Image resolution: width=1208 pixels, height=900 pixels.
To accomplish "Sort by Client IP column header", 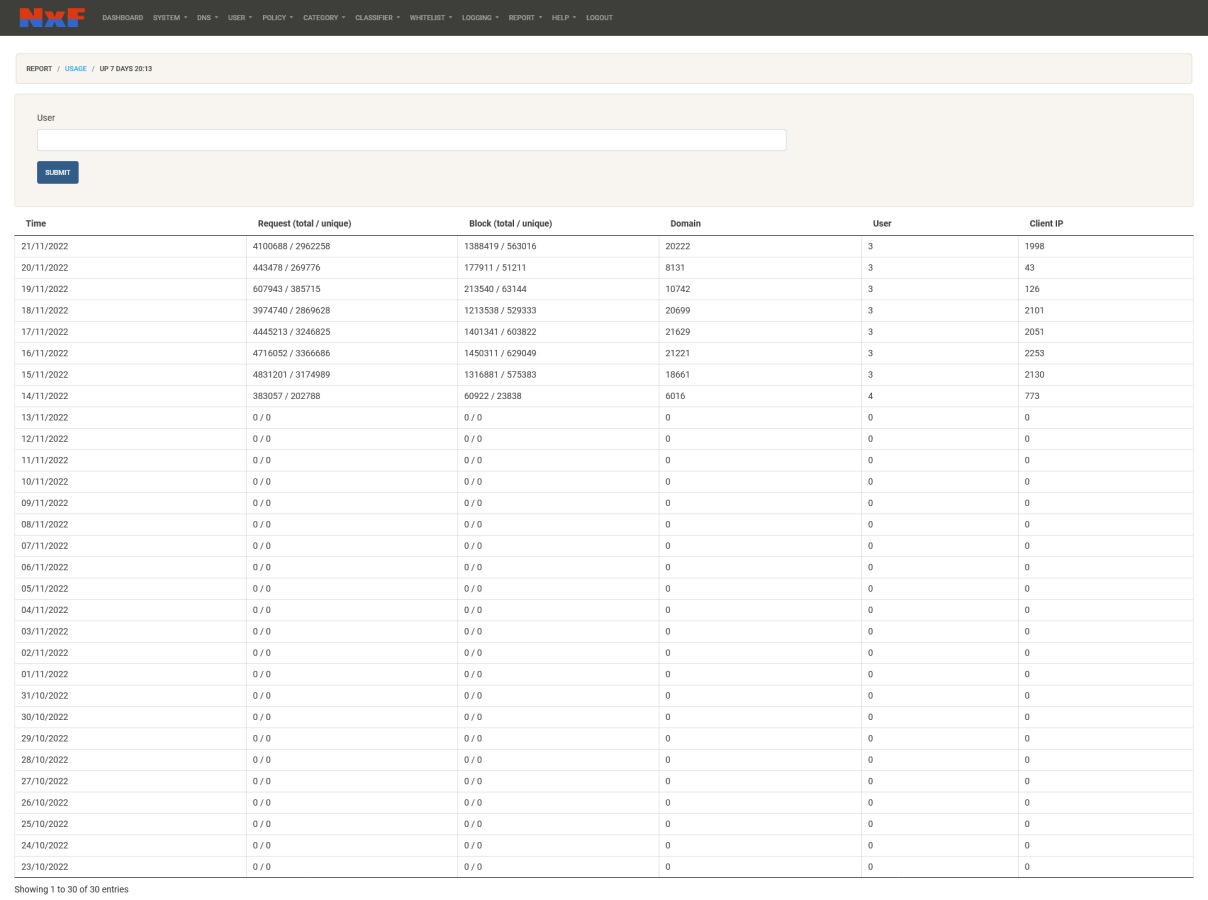I will click(x=1046, y=223).
